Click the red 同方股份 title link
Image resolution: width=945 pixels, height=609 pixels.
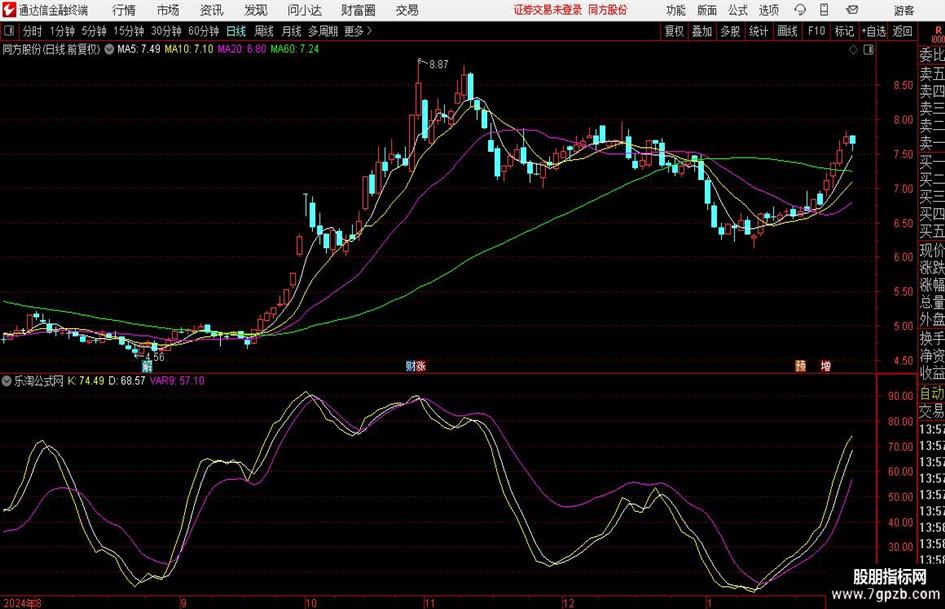[x=608, y=10]
